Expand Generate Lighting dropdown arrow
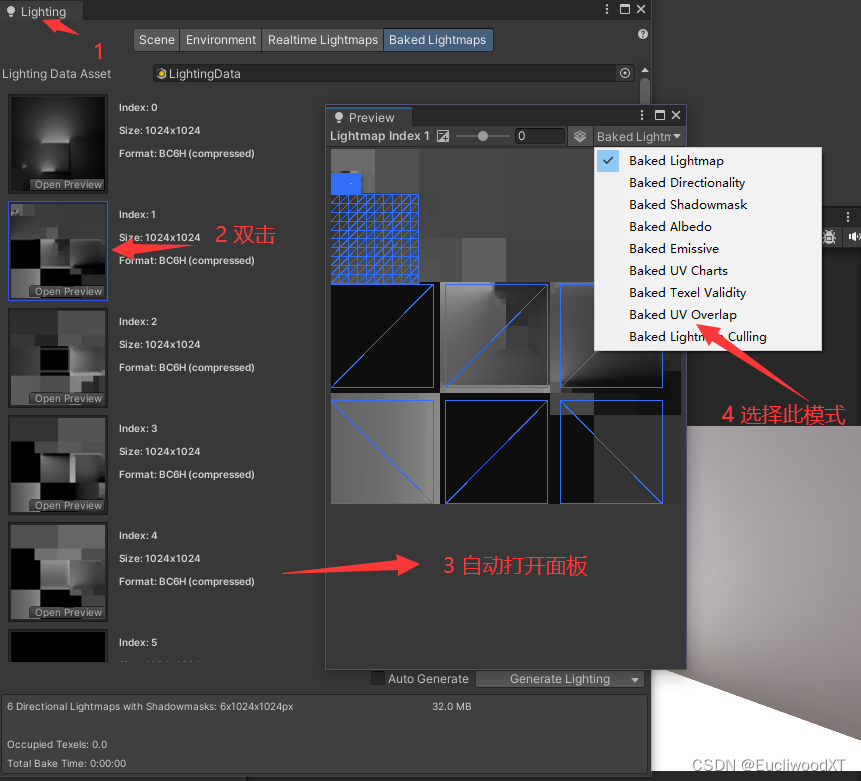The image size is (861, 781). (x=635, y=679)
